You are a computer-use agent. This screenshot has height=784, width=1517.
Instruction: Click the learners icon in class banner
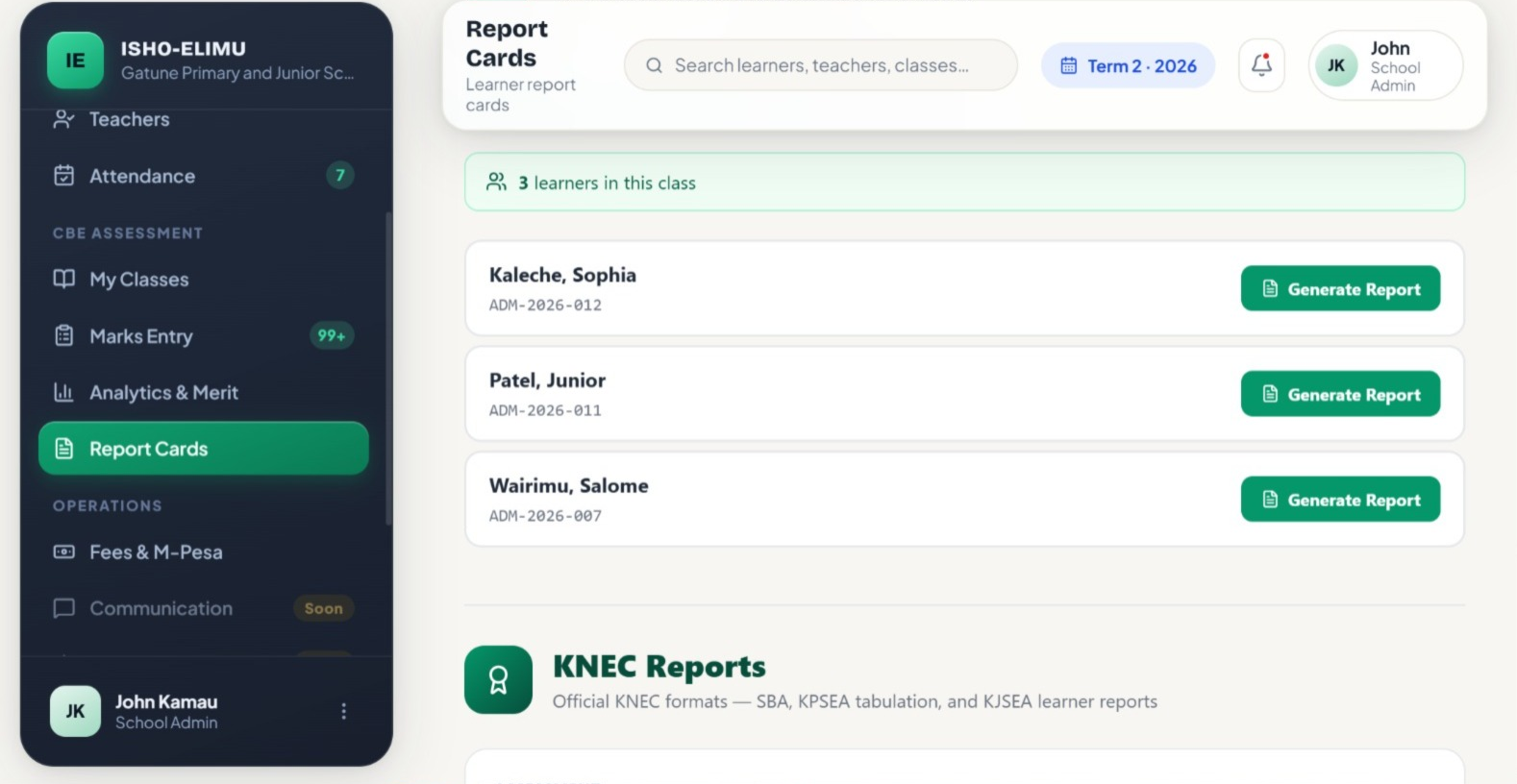(x=496, y=182)
